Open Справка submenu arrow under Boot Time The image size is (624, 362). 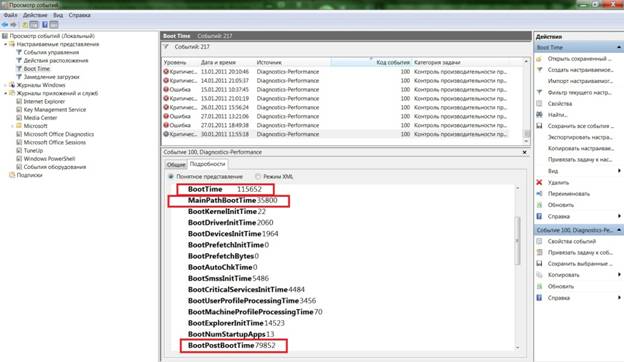(x=619, y=216)
